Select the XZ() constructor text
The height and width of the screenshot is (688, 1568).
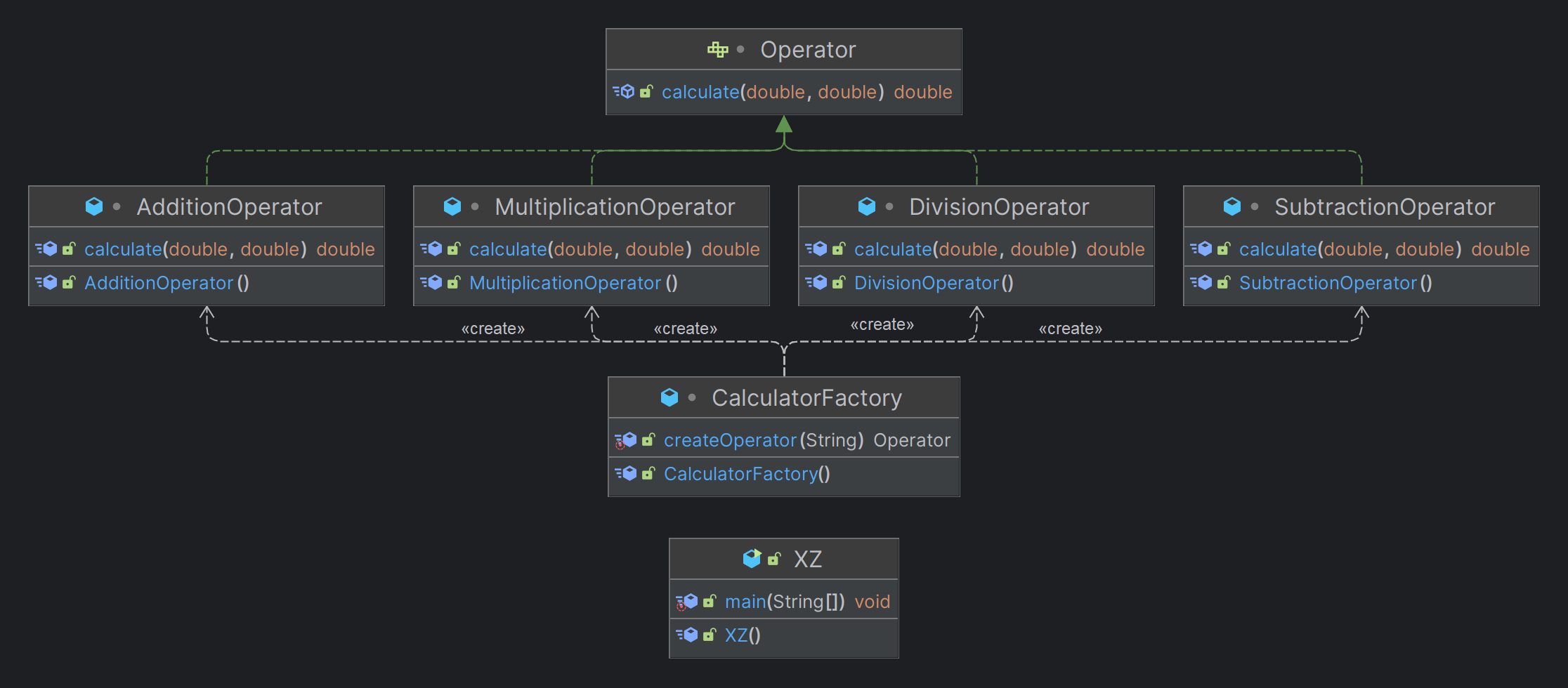tap(743, 635)
